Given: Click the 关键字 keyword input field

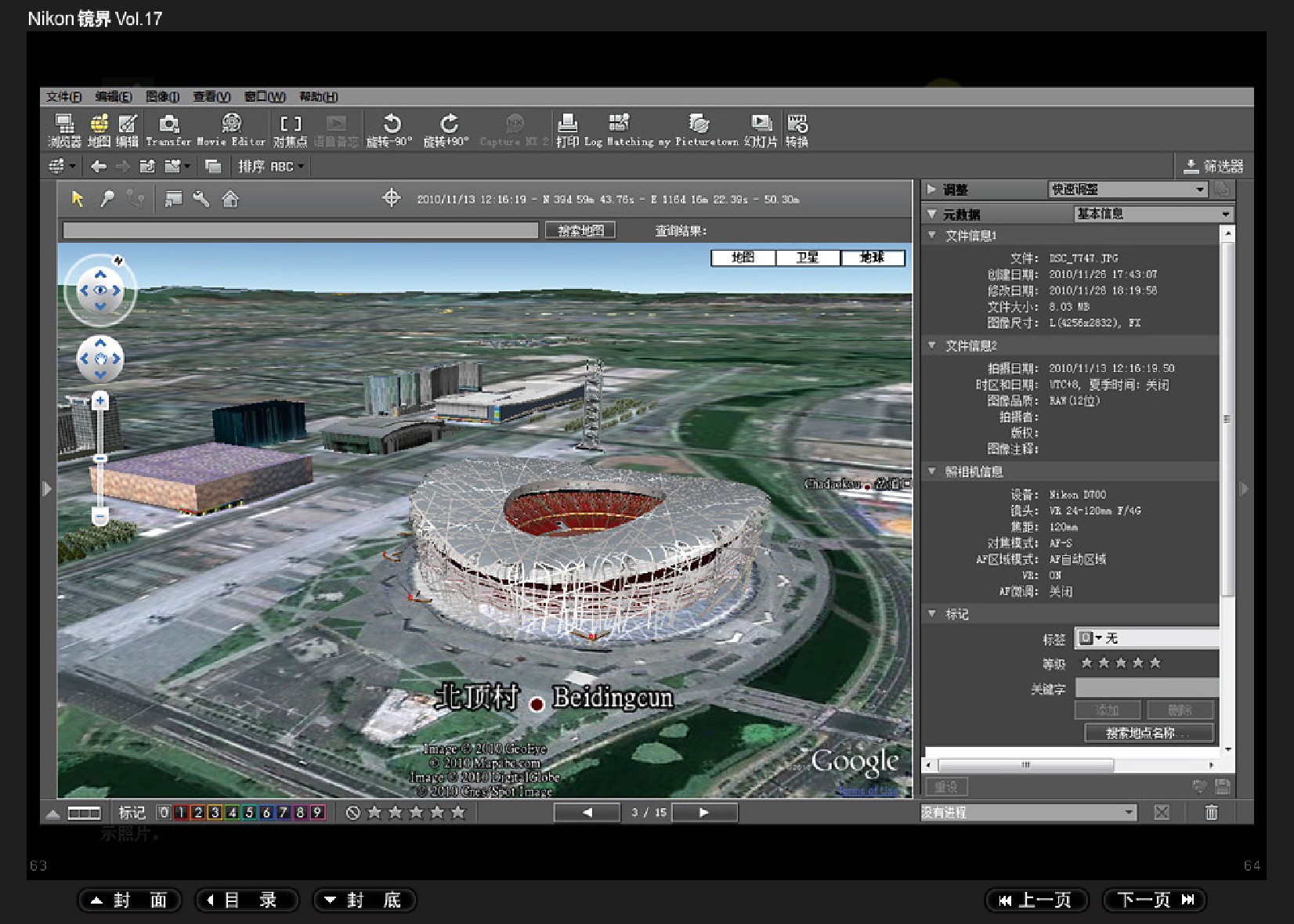Looking at the screenshot, I should 1147,688.
